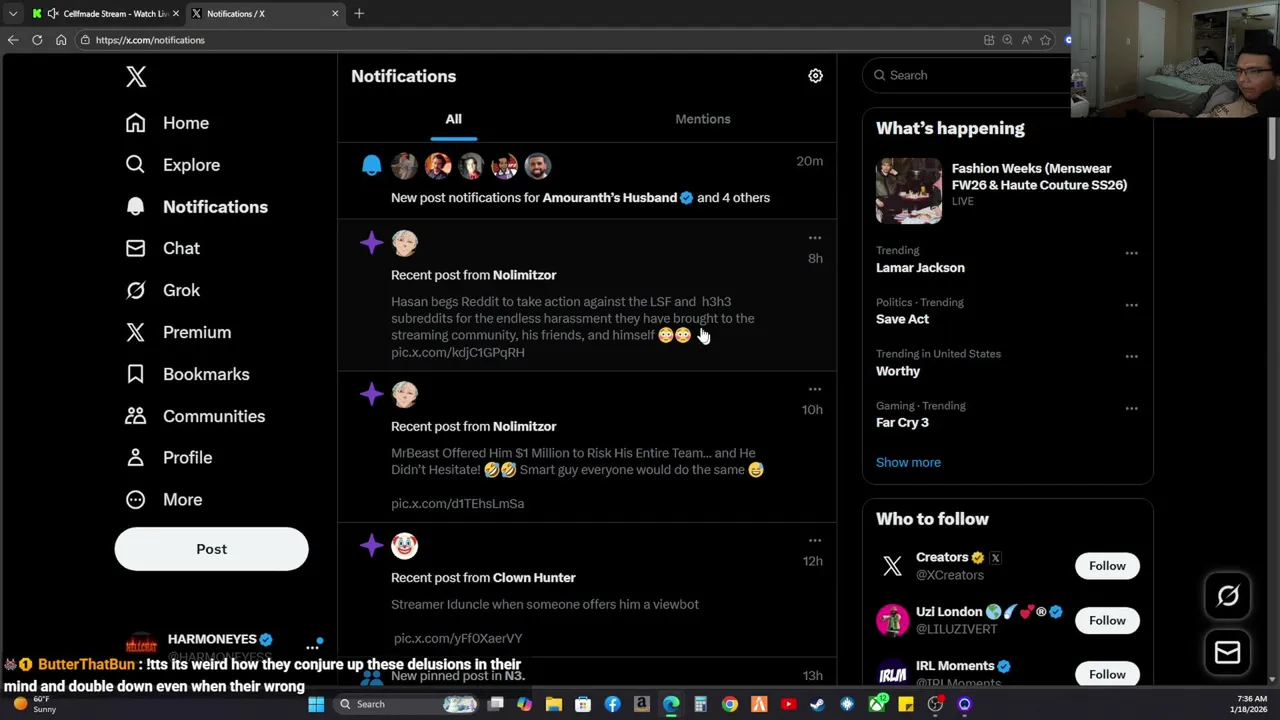
Task: Open options for Clown Hunter notification
Action: [x=814, y=540]
